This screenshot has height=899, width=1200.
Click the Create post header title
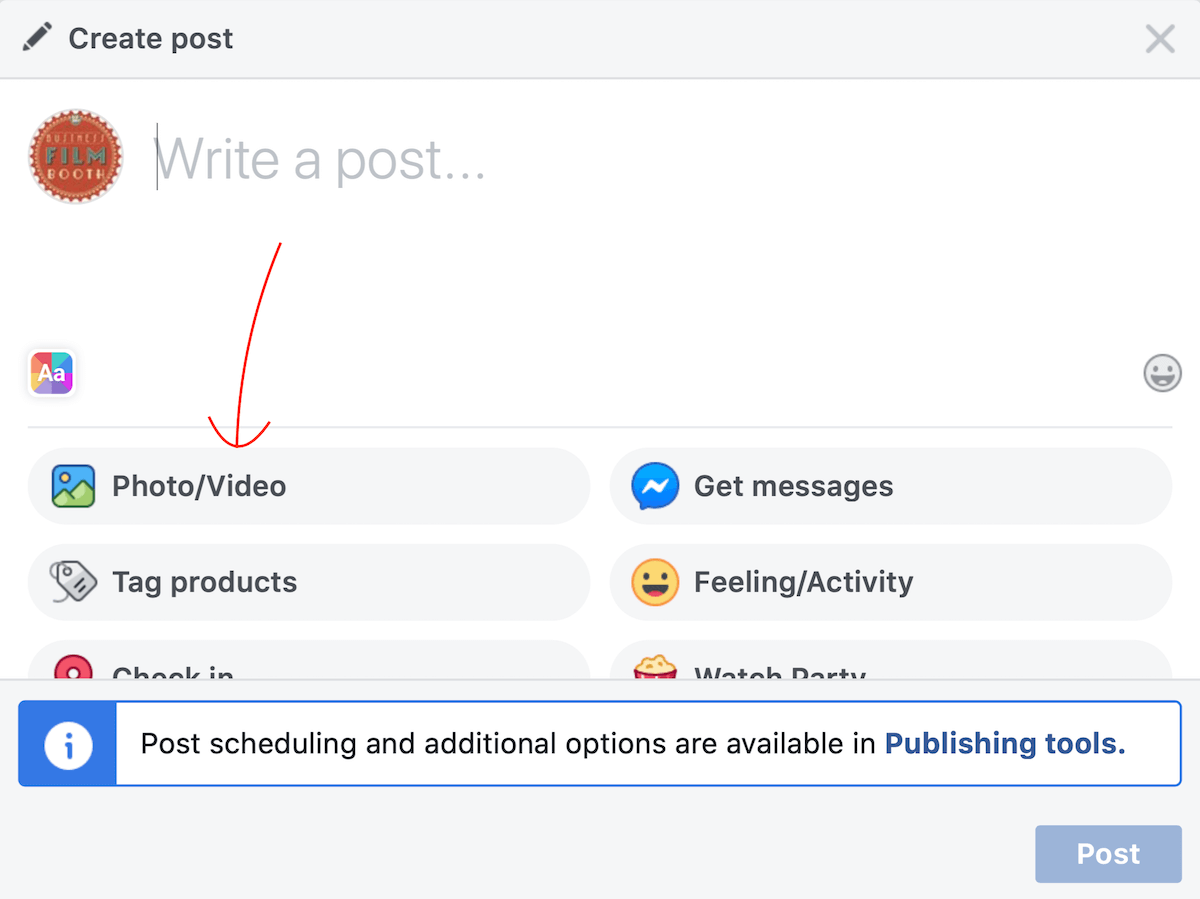151,39
